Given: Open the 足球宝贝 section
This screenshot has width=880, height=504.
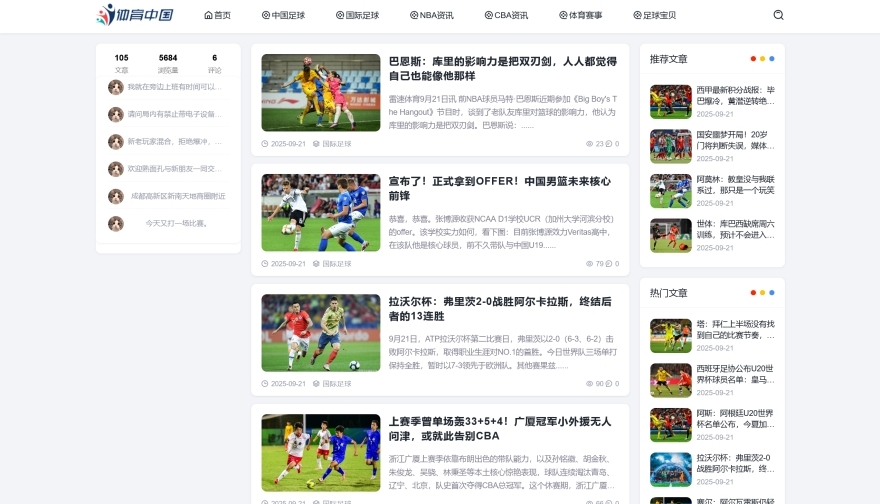Looking at the screenshot, I should [654, 15].
